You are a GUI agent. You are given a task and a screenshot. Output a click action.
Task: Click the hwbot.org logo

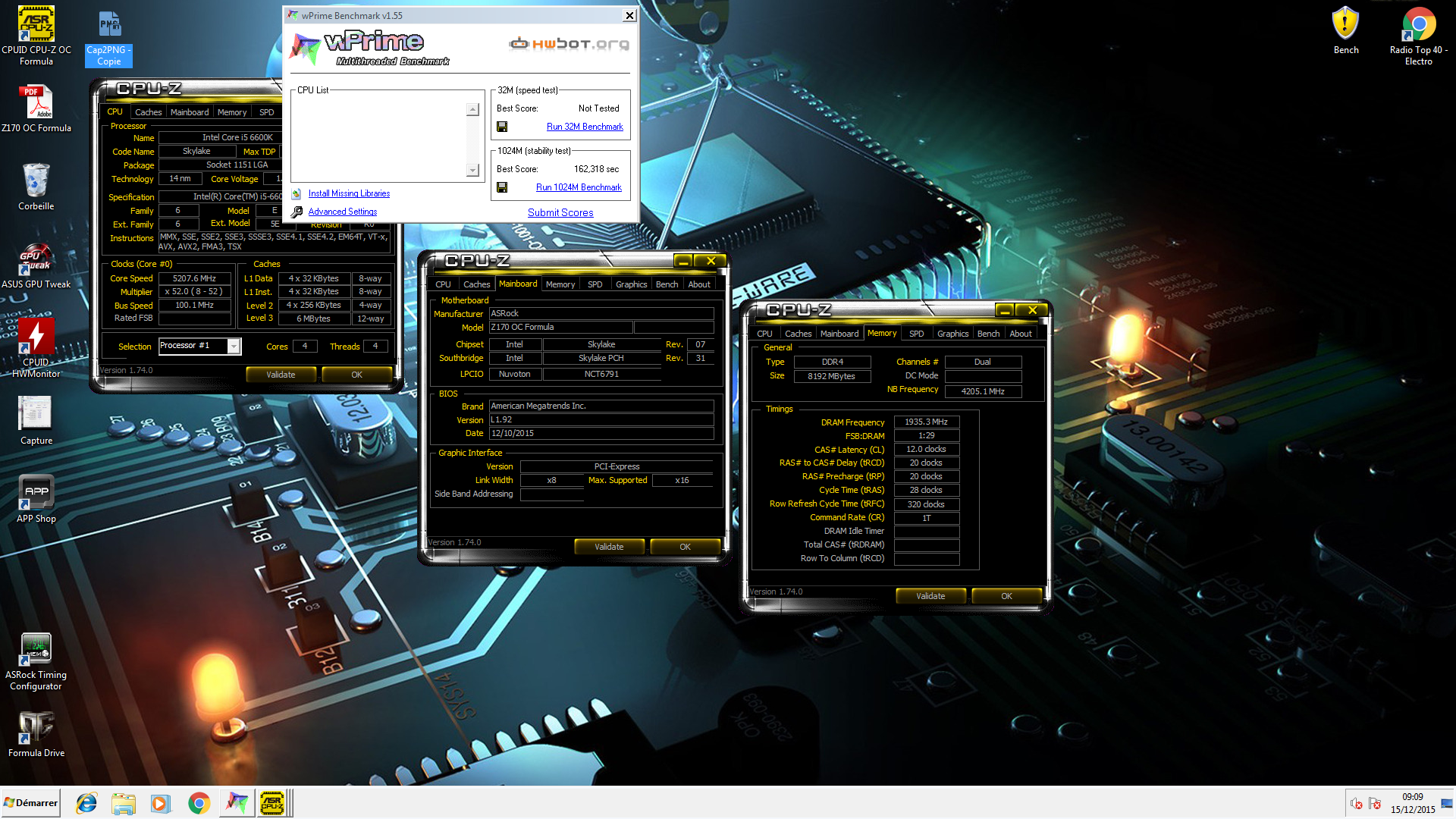[x=570, y=44]
